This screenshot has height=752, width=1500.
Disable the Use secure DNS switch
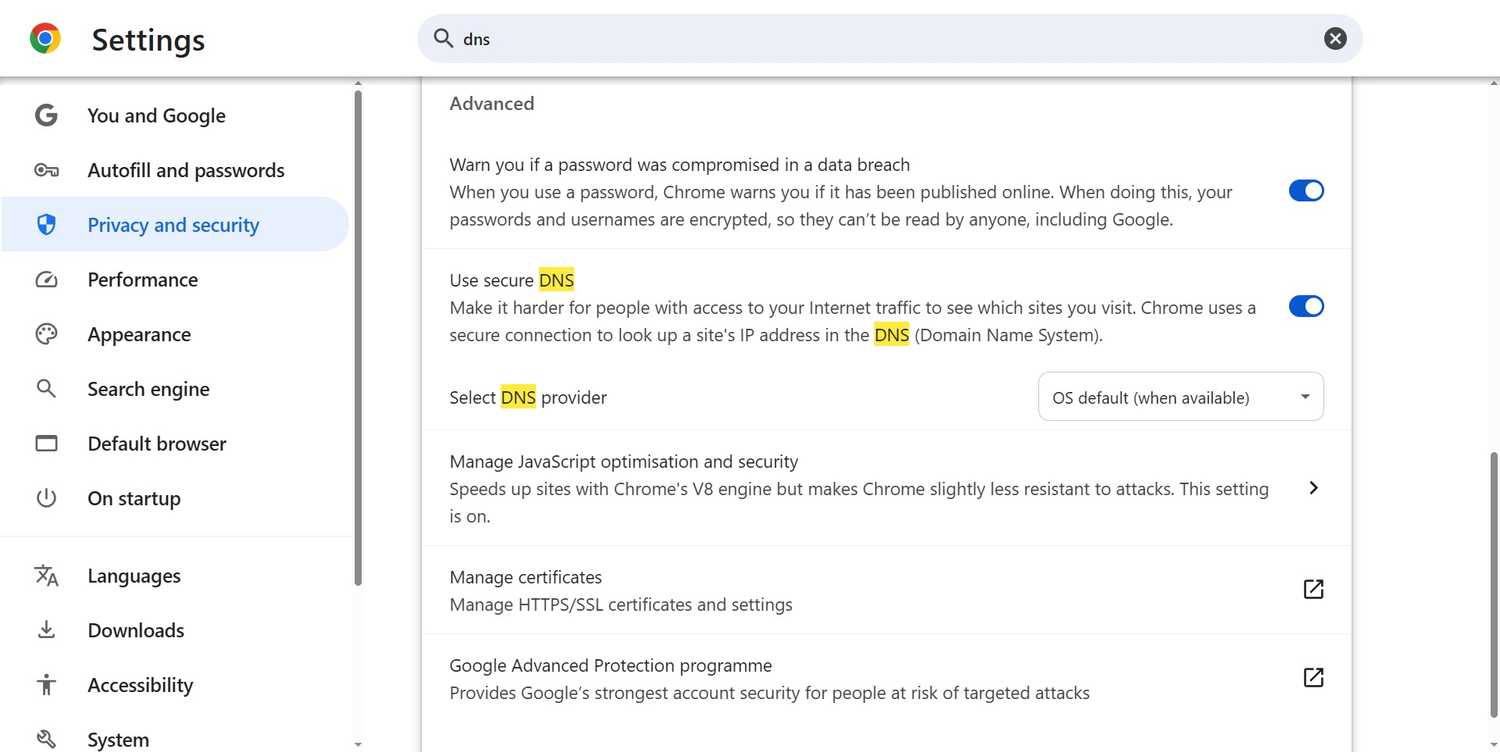click(1306, 306)
